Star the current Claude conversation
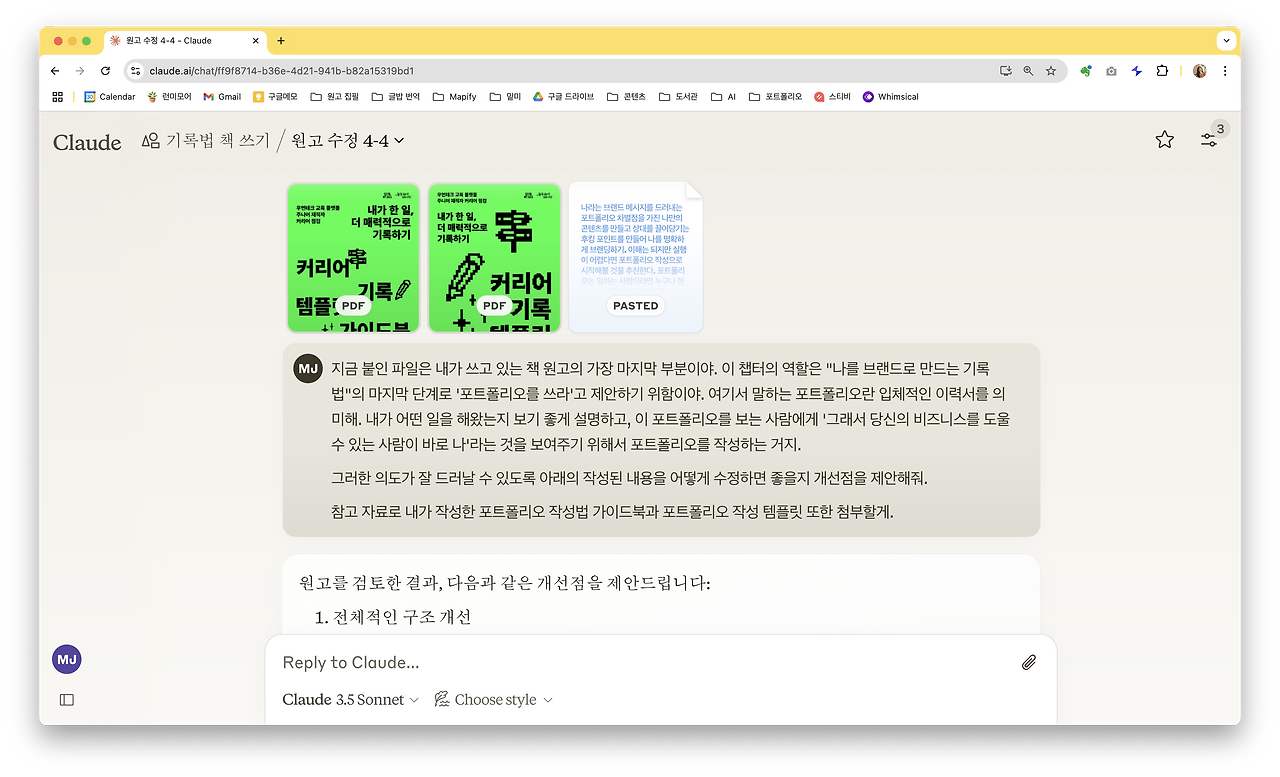This screenshot has width=1280, height=777. click(1164, 140)
